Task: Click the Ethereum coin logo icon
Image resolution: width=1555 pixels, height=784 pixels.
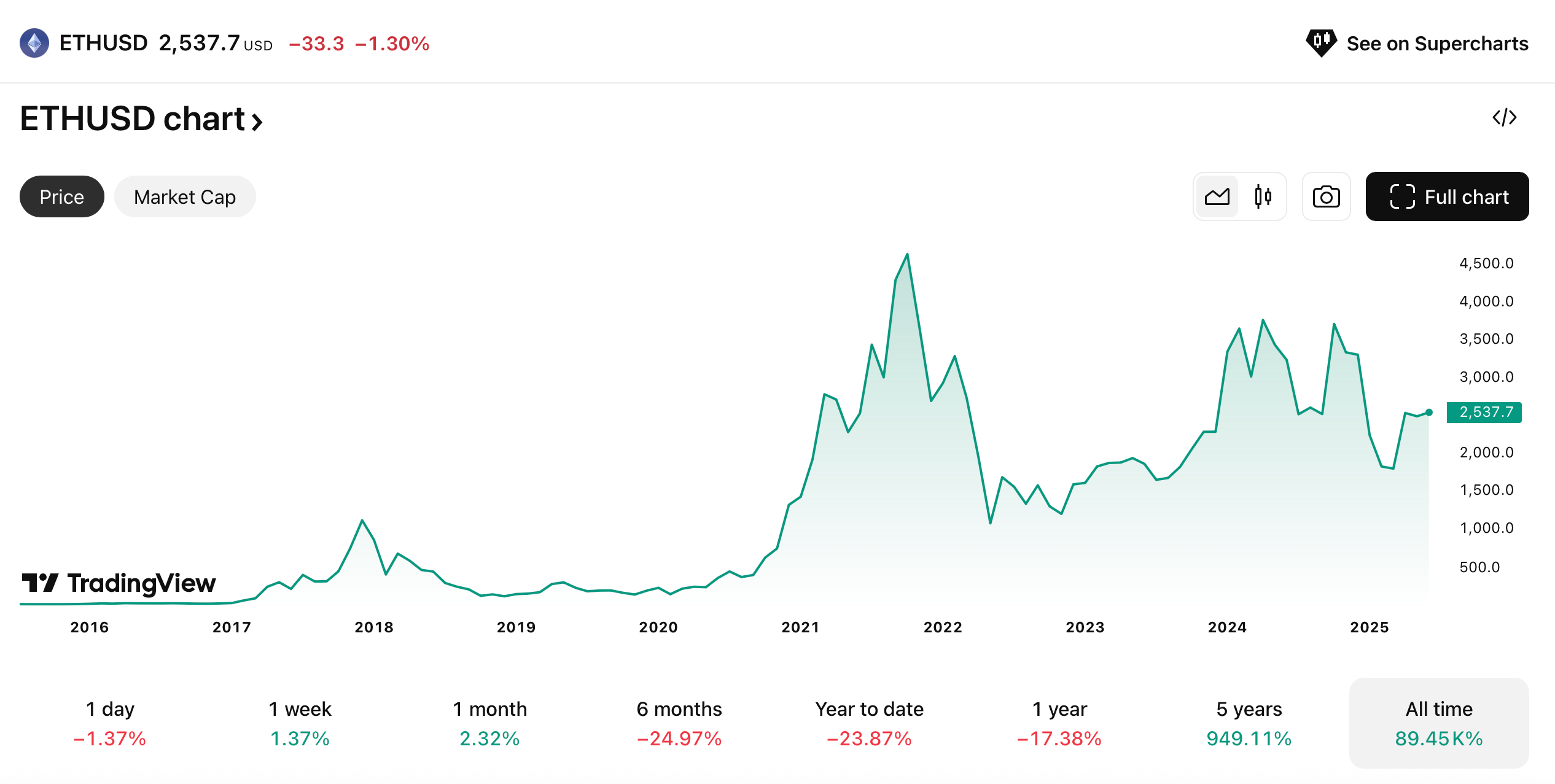Action: (34, 43)
